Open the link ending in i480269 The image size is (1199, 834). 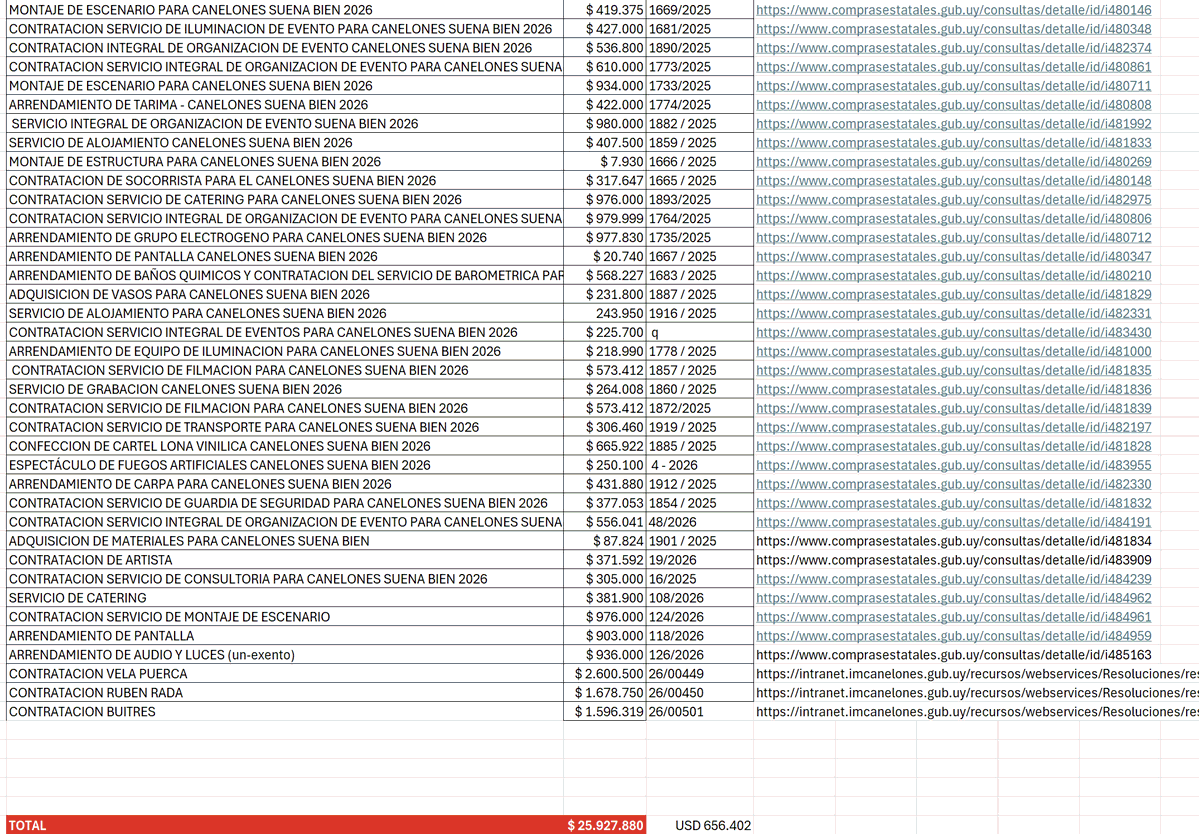click(954, 162)
